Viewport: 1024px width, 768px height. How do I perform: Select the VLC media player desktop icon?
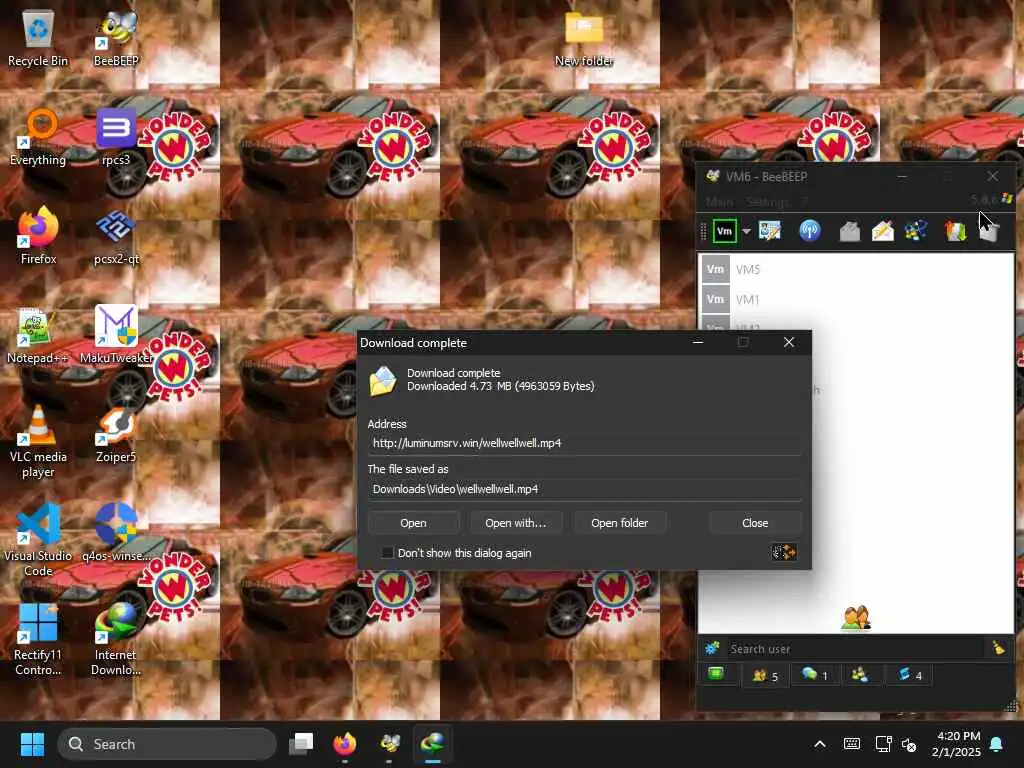[38, 441]
